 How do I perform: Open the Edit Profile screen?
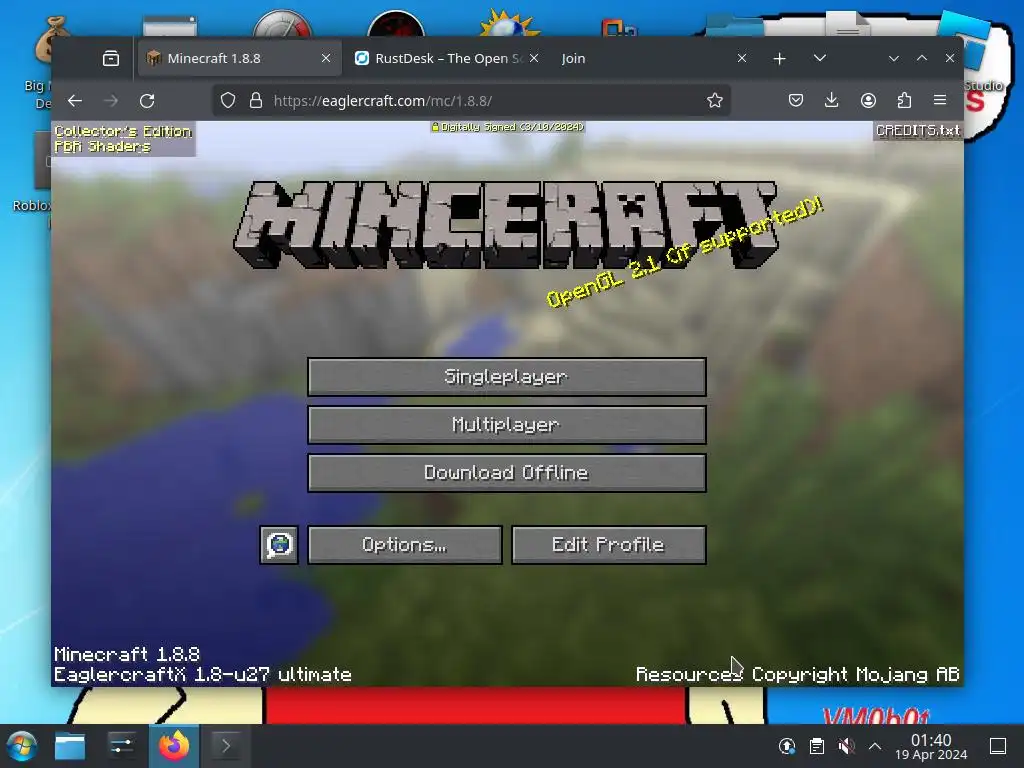click(609, 545)
